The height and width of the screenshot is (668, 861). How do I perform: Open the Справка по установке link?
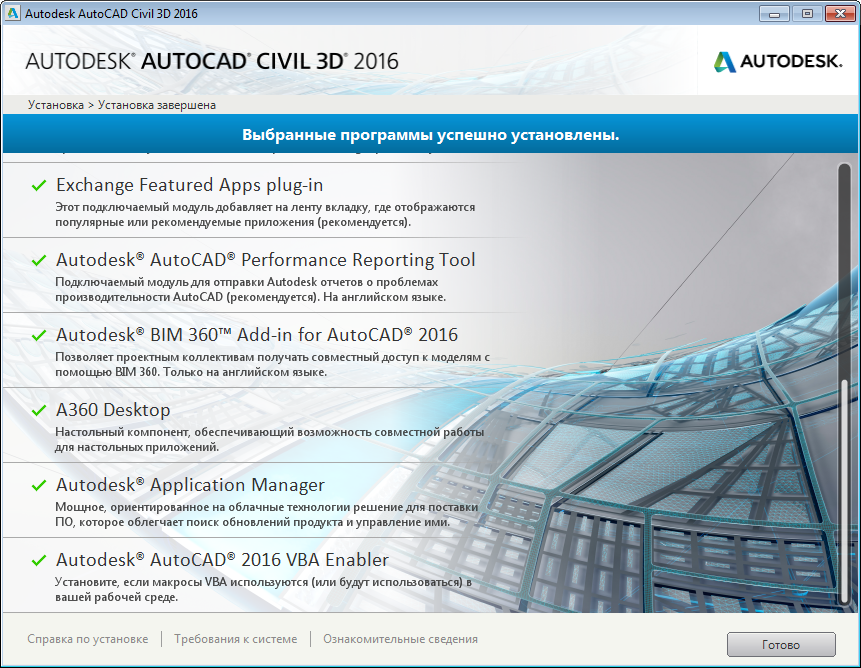88,639
